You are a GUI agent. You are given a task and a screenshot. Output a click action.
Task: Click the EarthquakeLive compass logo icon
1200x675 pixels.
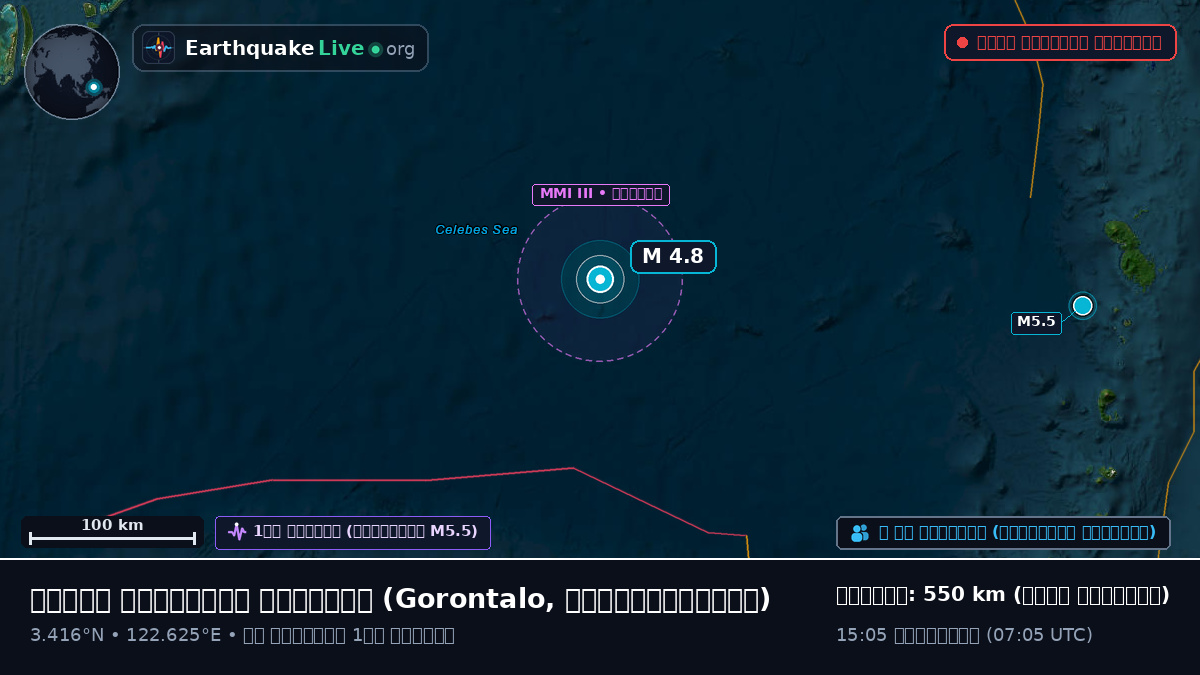158,48
